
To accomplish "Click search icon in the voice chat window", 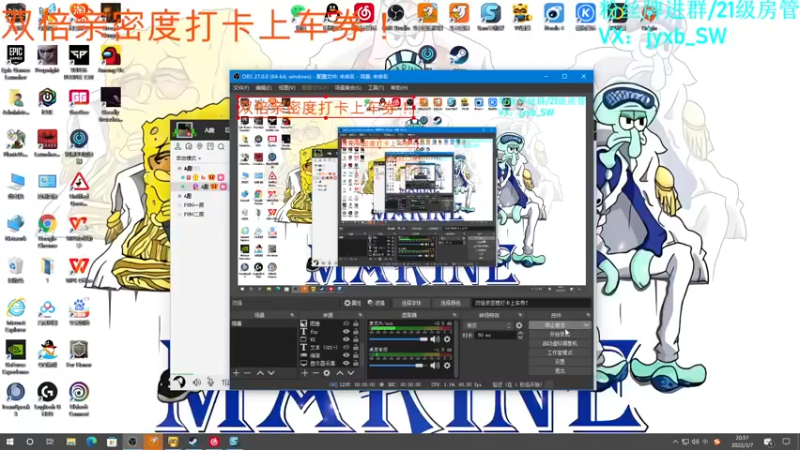I will coord(221,147).
